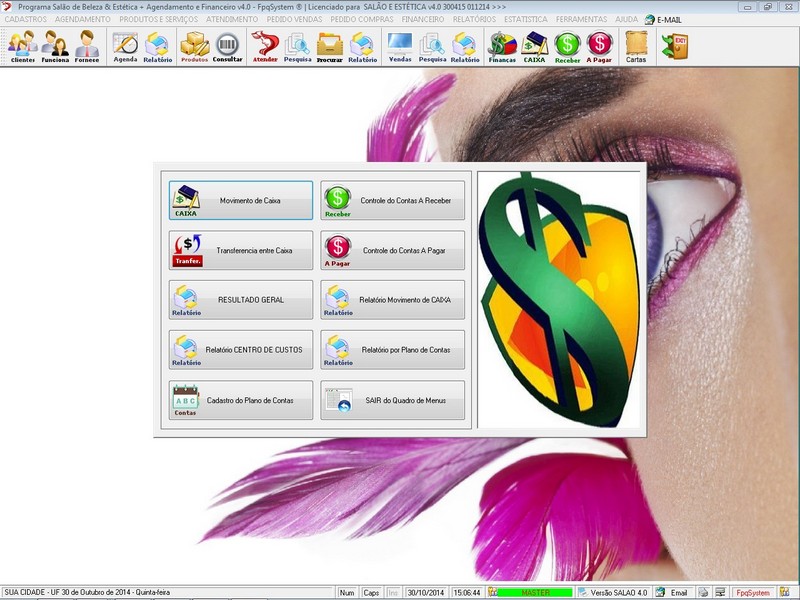Click the exit door toolbar icon

point(674,46)
